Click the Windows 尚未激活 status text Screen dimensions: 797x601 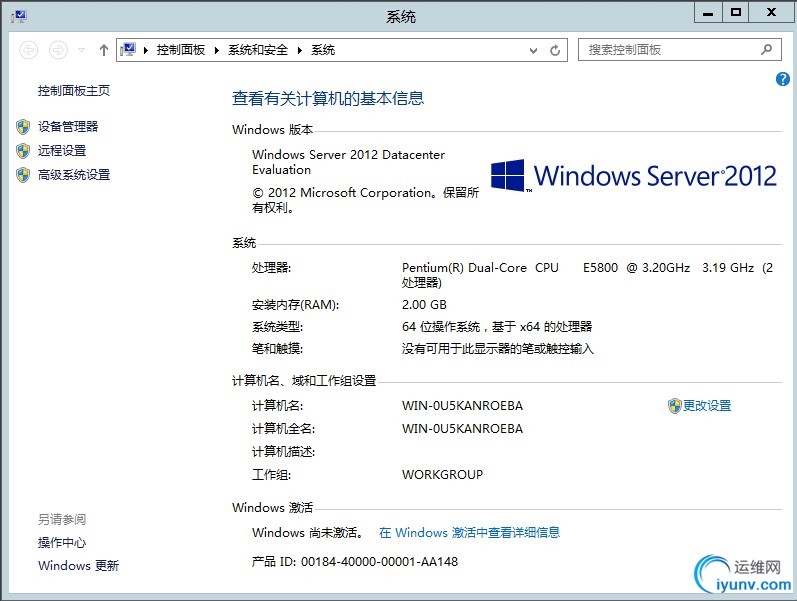[x=309, y=532]
